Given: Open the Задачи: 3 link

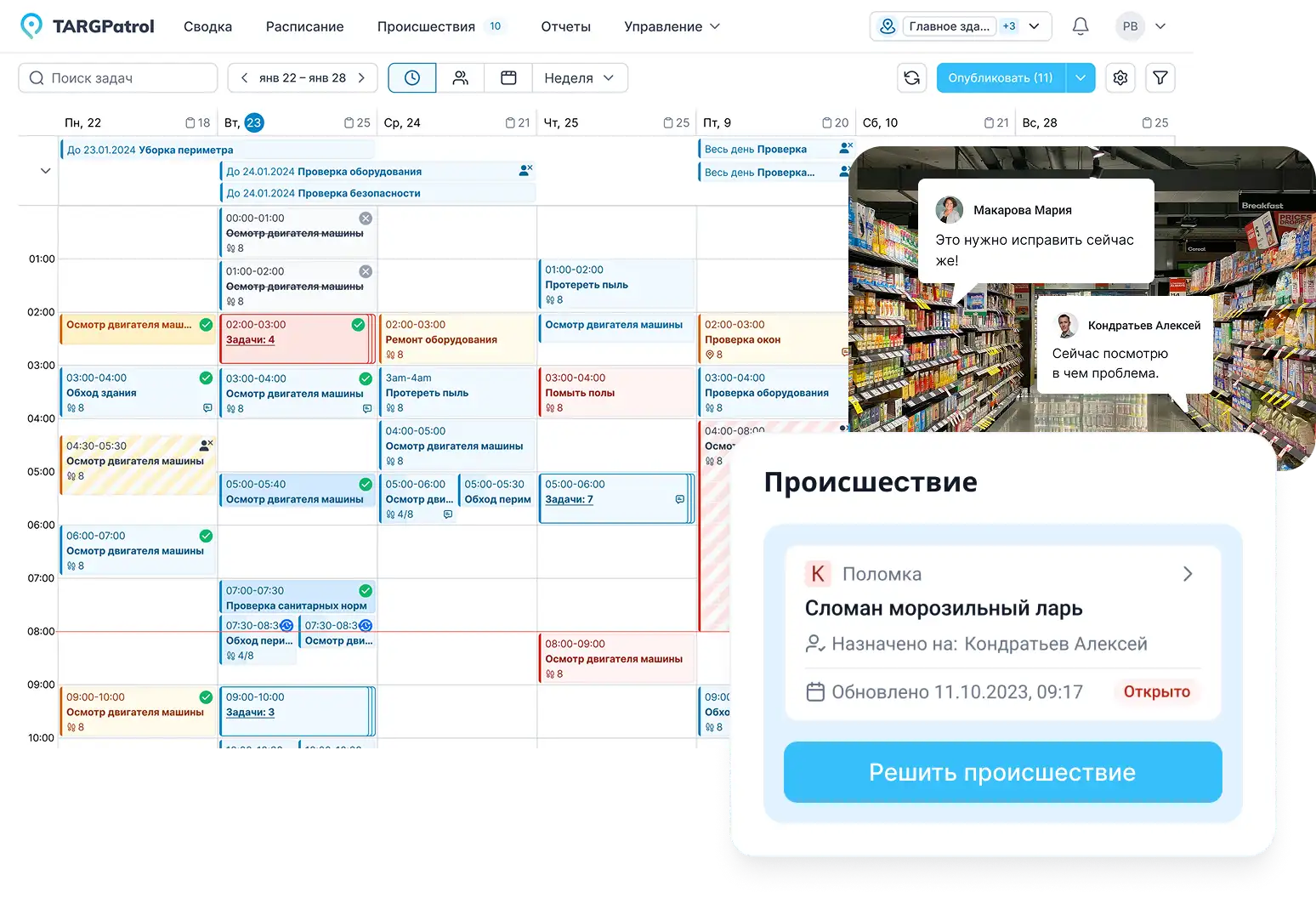Looking at the screenshot, I should coord(250,712).
